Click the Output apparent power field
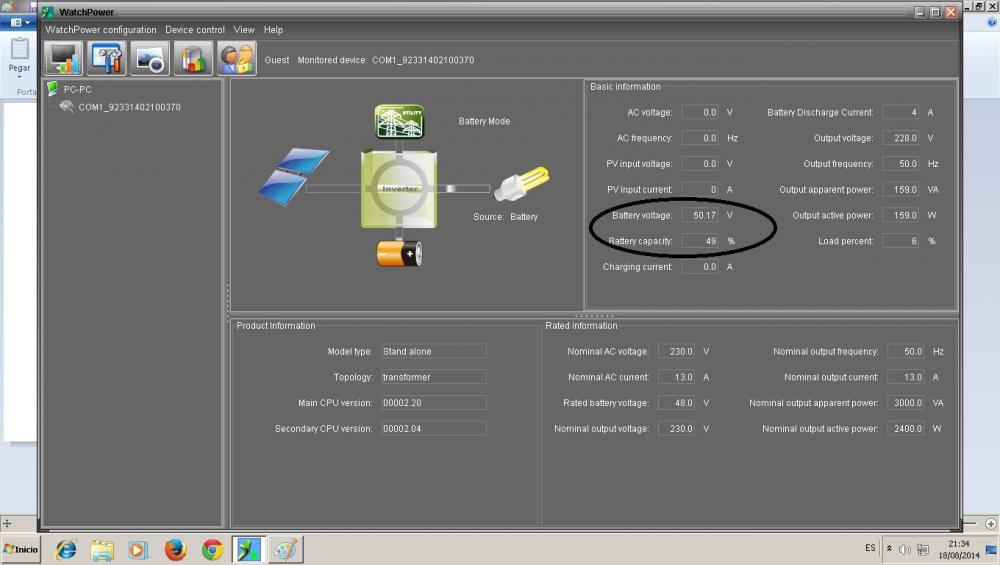1000x565 pixels. 901,189
